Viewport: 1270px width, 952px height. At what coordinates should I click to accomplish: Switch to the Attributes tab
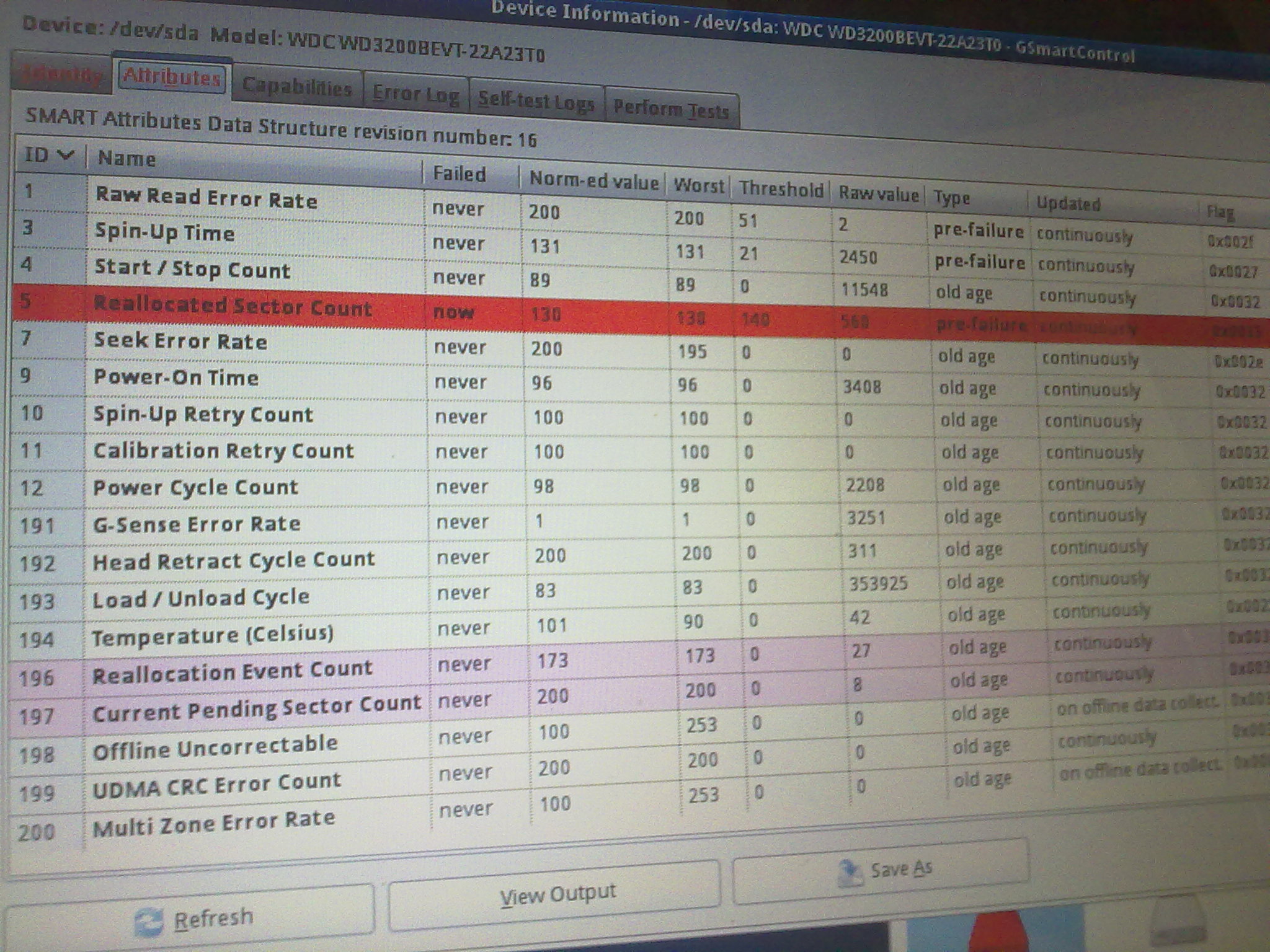172,77
